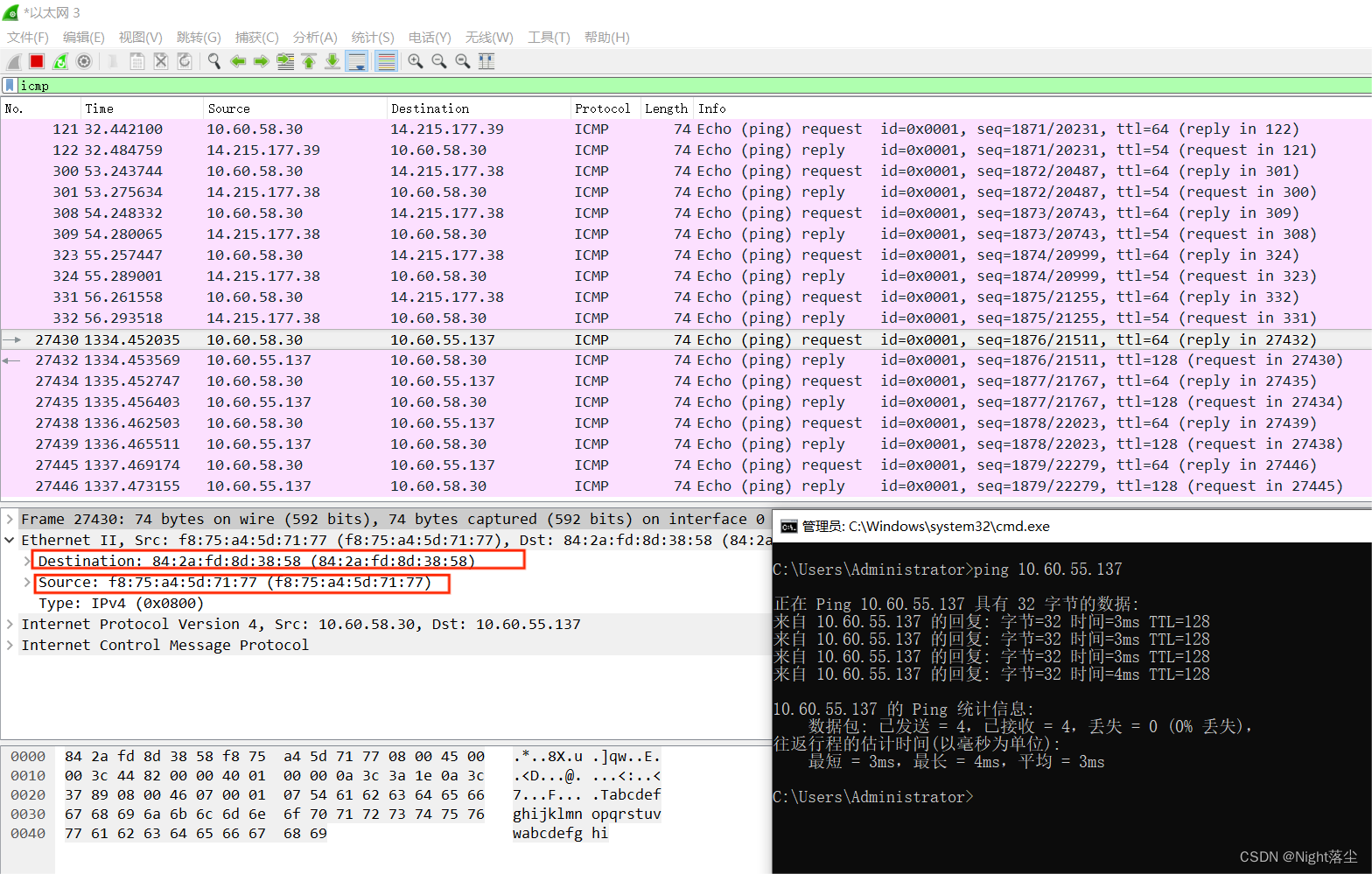Go forward to next packet arrow
The height and width of the screenshot is (874, 1372).
[x=261, y=61]
